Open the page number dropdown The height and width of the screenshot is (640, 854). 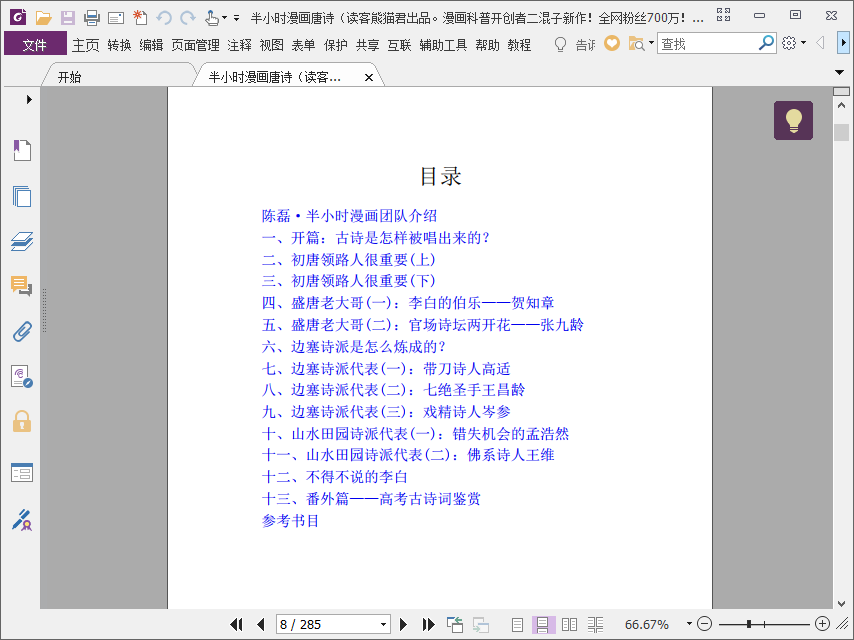(x=383, y=624)
